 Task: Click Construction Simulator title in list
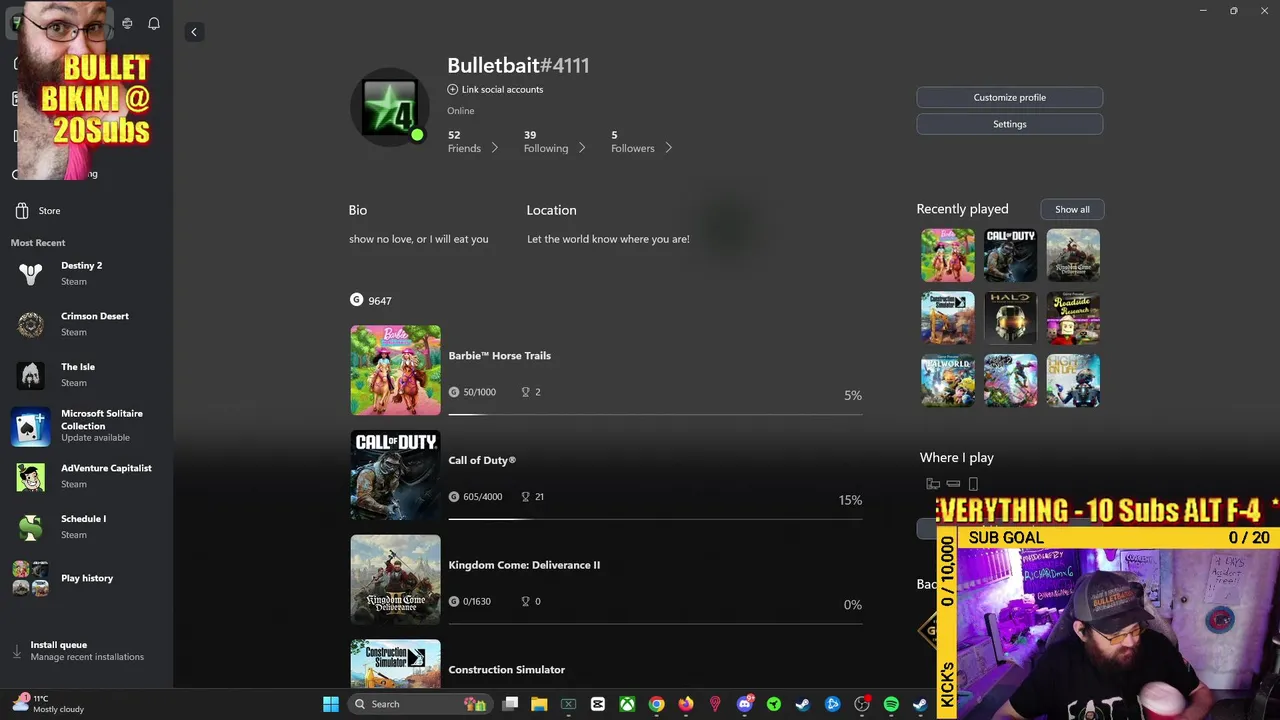click(507, 670)
